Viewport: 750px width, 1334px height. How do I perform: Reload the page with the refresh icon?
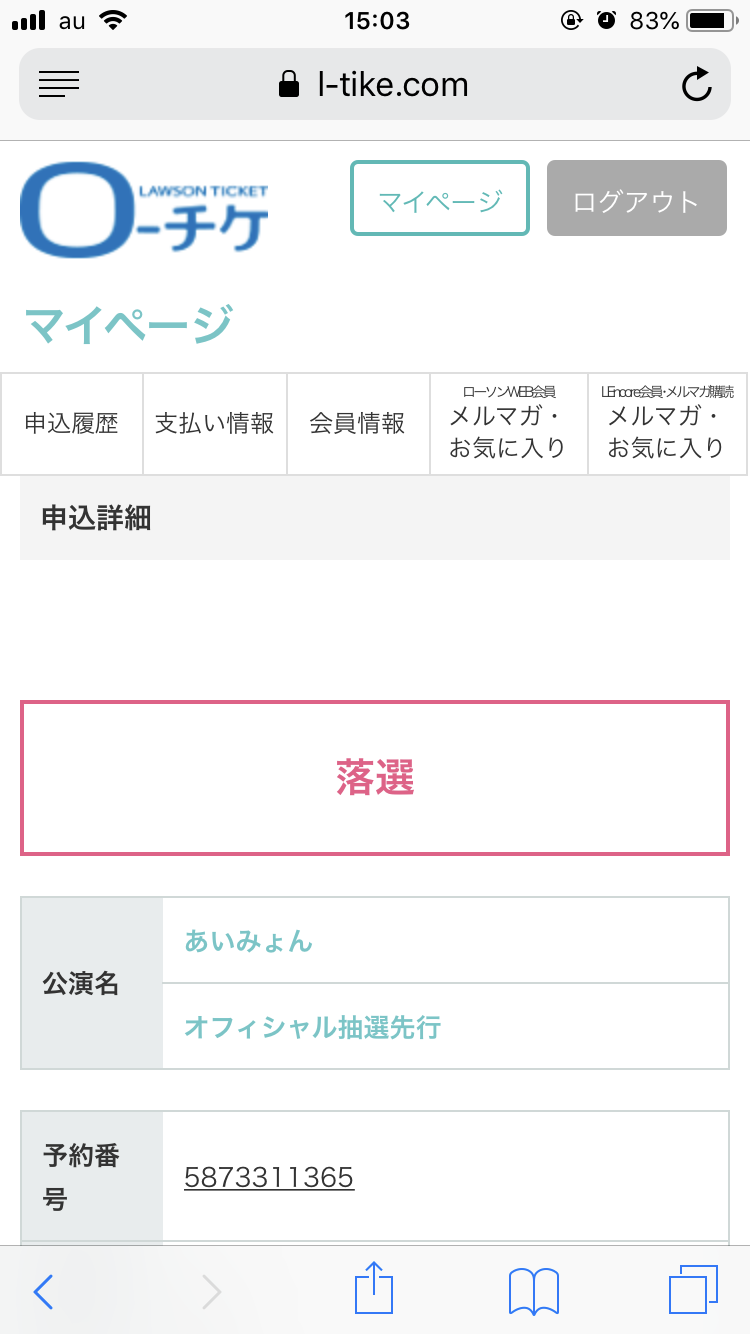696,85
